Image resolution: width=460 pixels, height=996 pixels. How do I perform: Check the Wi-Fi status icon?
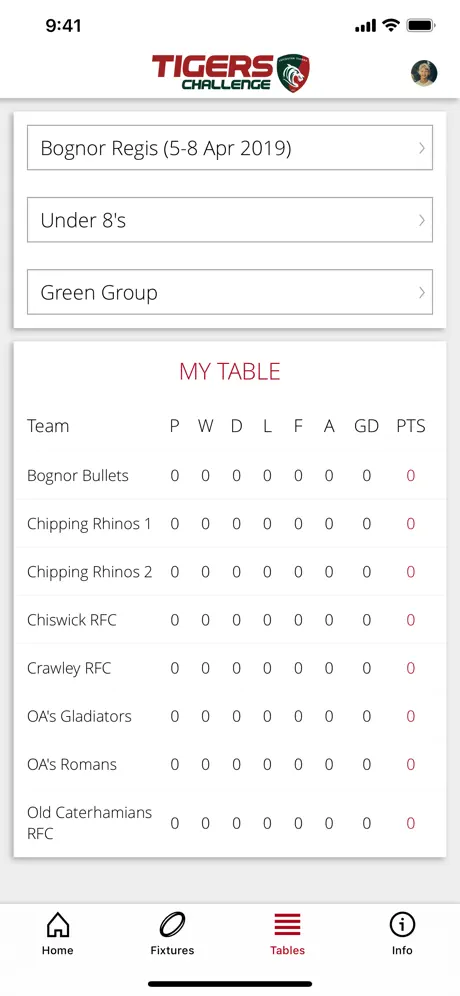[x=391, y=25]
